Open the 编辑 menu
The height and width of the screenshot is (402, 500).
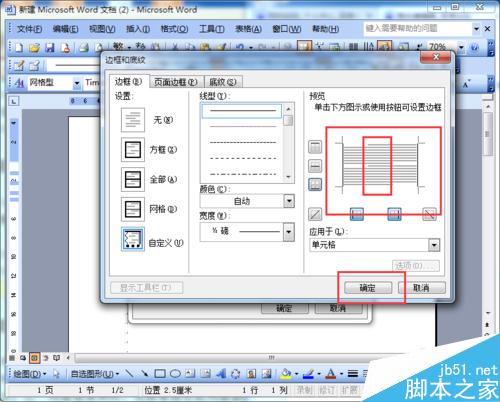tap(66, 29)
